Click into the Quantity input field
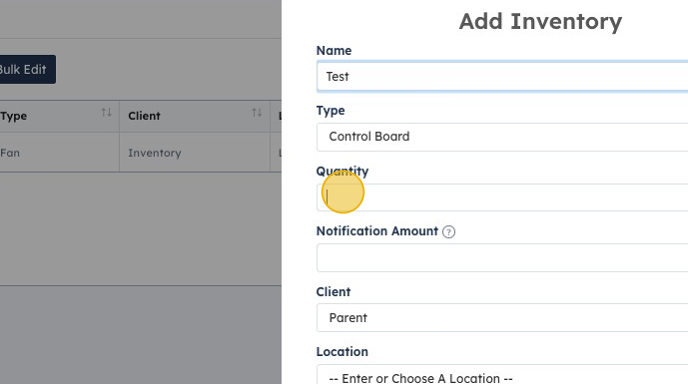688x384 pixels. click(x=502, y=197)
